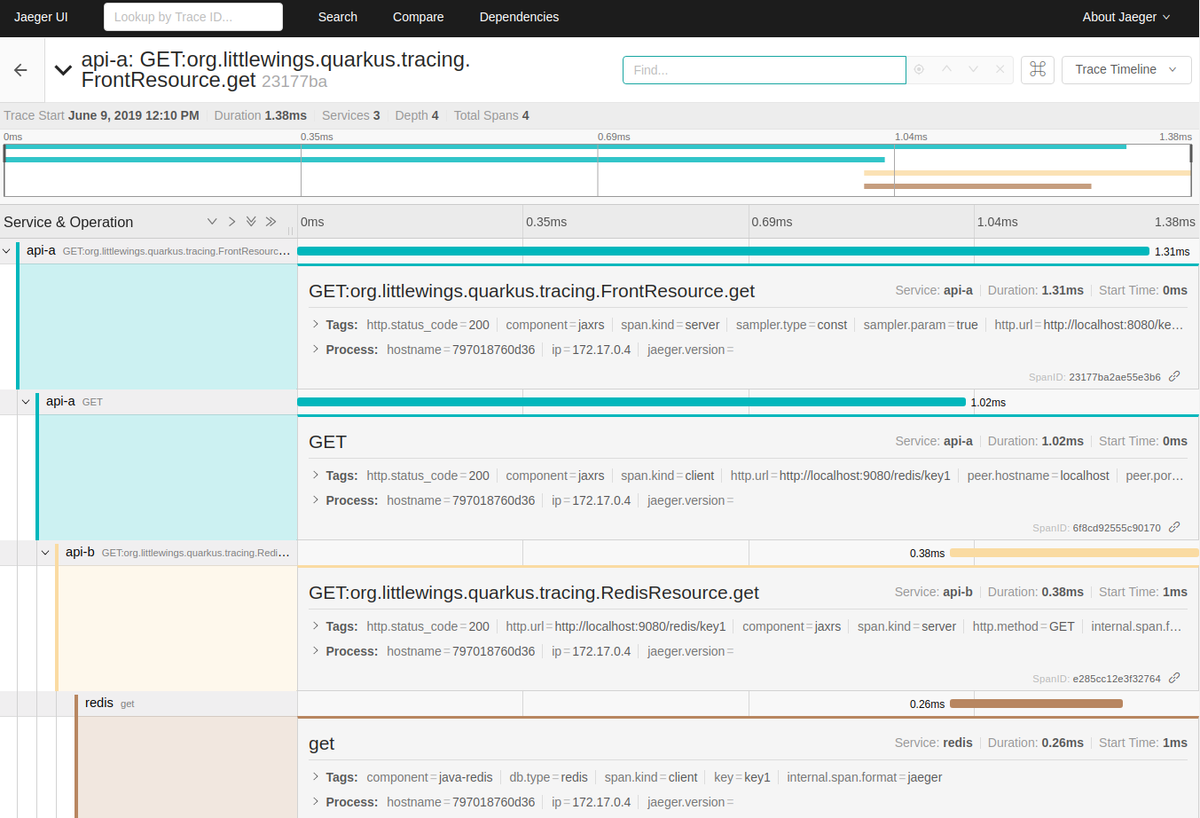The height and width of the screenshot is (818, 1200).
Task: Jump to next search result arrow
Action: 973,69
